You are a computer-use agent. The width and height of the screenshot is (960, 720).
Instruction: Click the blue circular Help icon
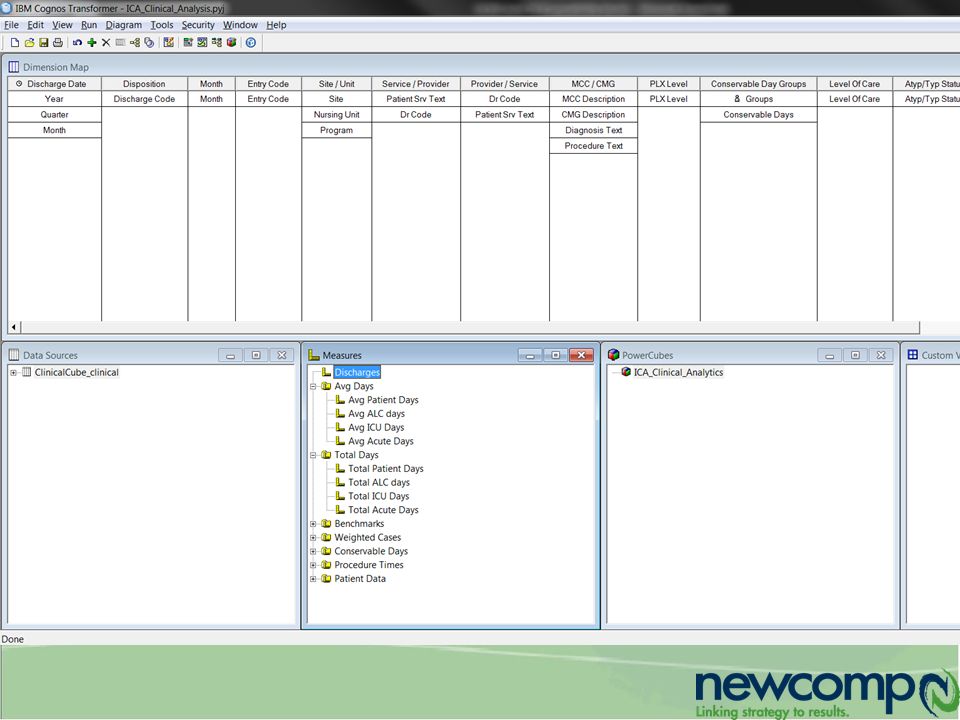tap(251, 42)
